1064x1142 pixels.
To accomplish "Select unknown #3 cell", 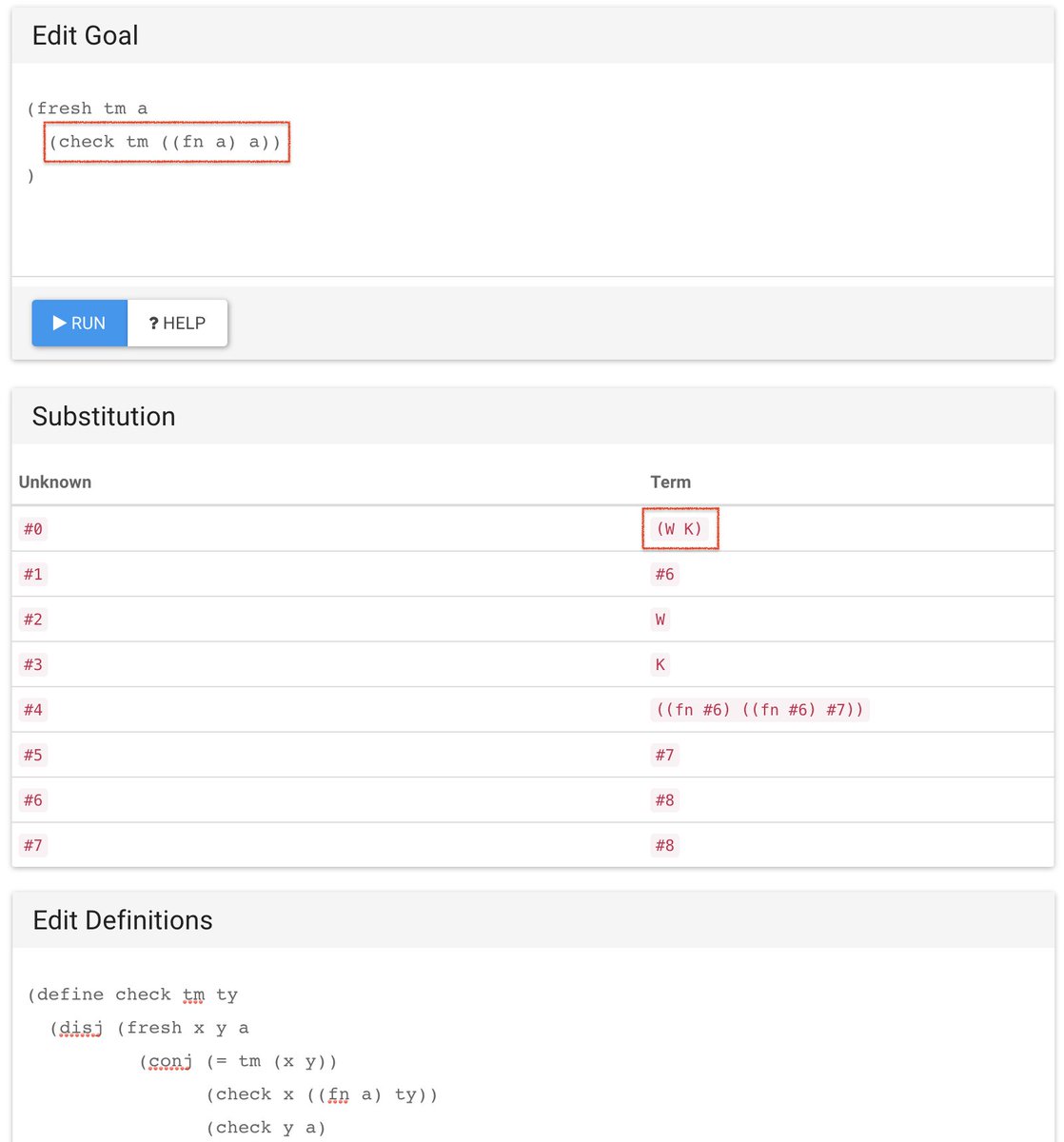I will coord(33,664).
